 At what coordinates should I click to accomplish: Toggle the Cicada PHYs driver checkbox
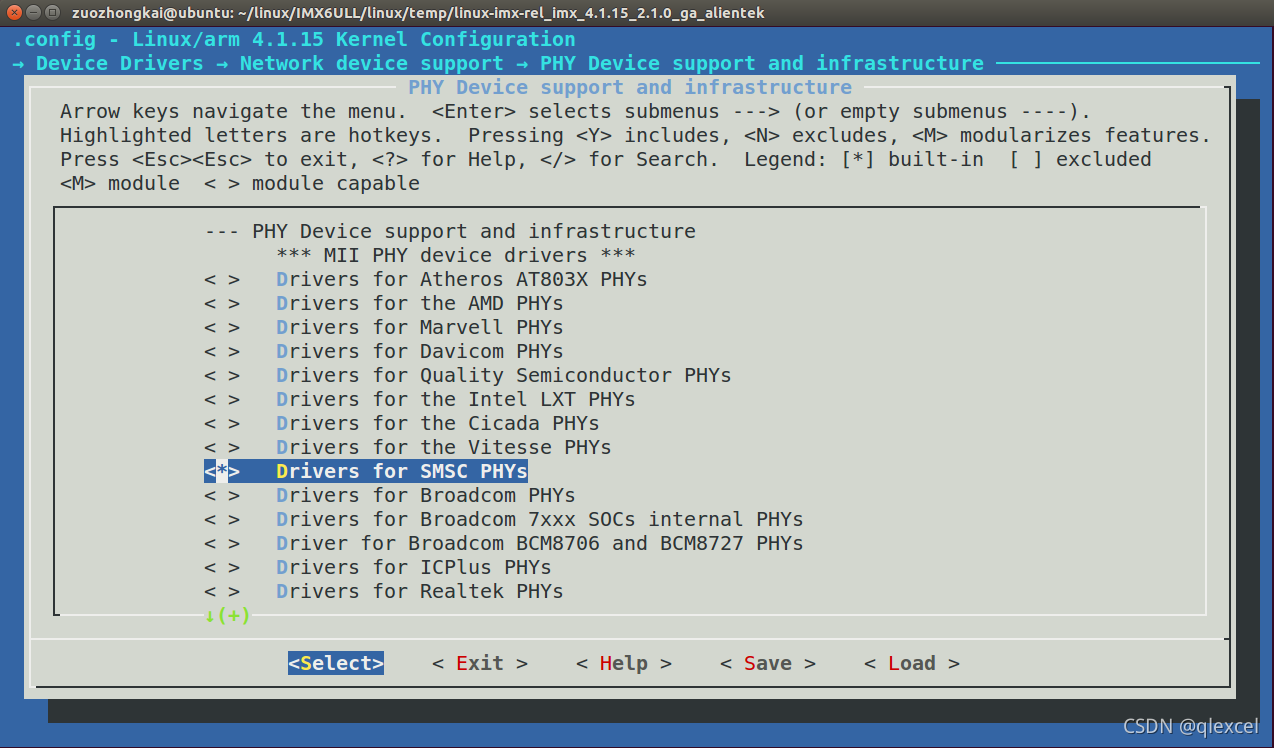(x=222, y=423)
